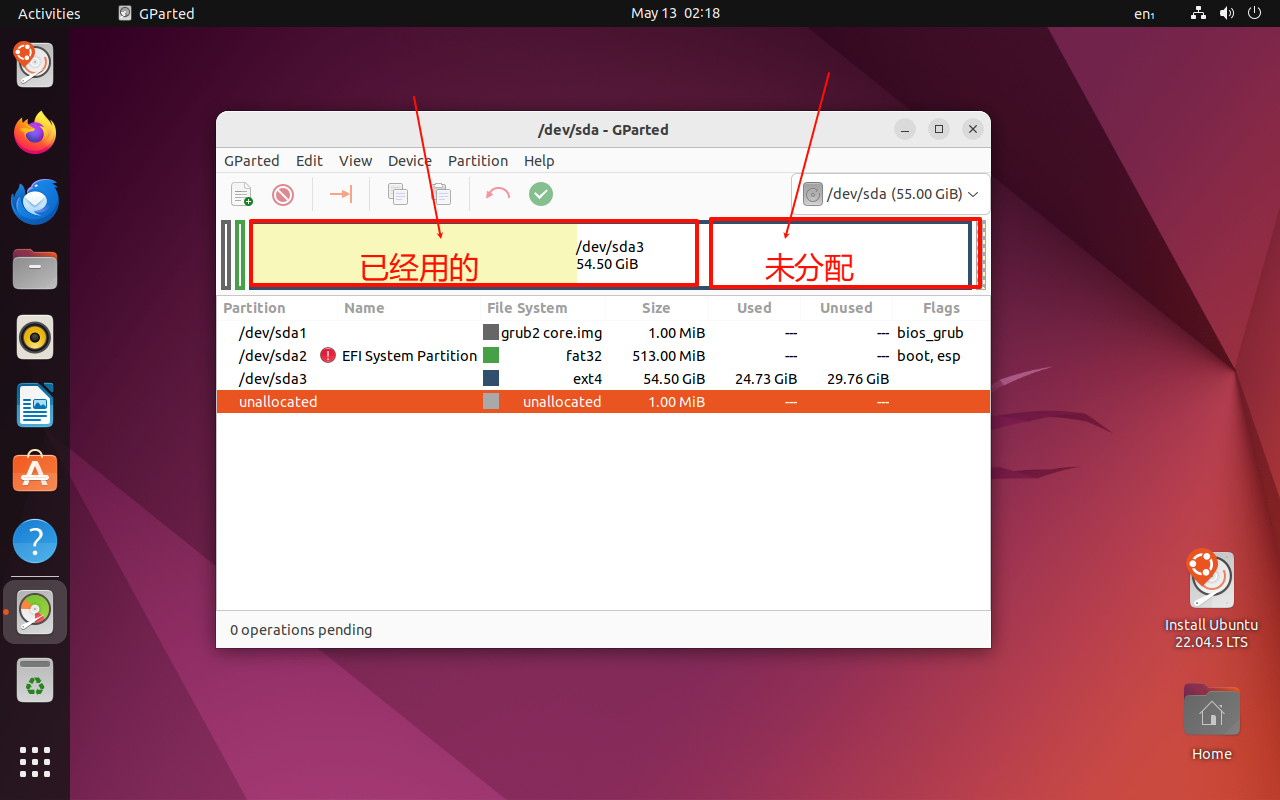Click the network icon in the system tray
This screenshot has width=1280, height=800.
point(1199,13)
